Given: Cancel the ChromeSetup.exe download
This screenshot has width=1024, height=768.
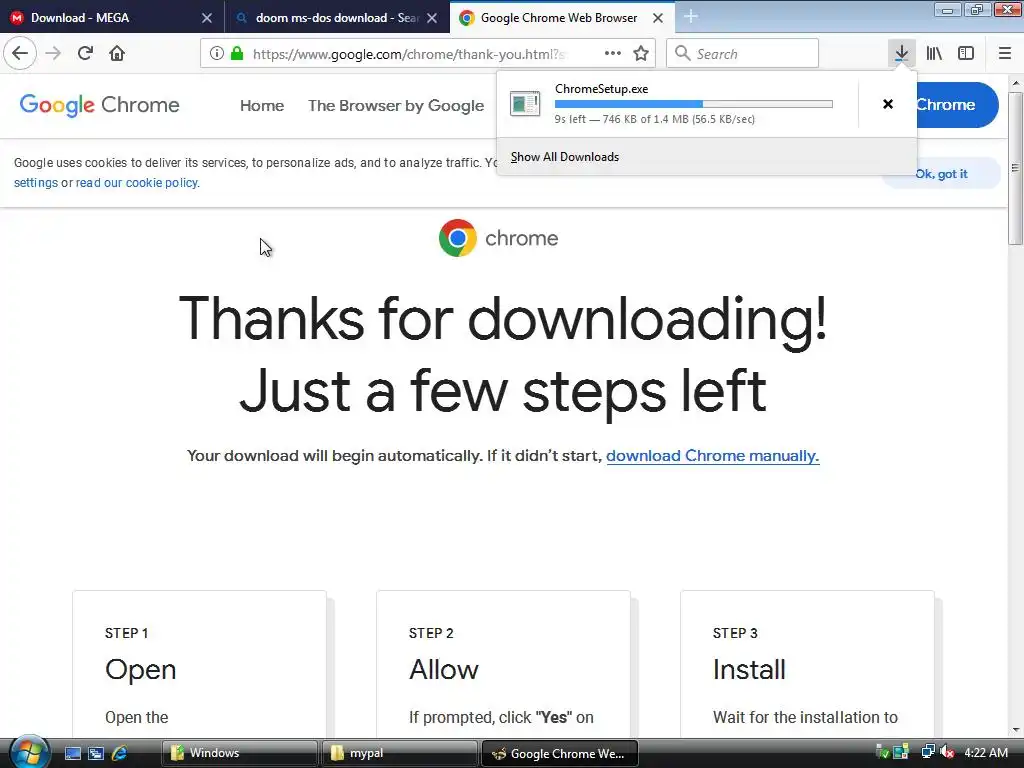Looking at the screenshot, I should (888, 104).
